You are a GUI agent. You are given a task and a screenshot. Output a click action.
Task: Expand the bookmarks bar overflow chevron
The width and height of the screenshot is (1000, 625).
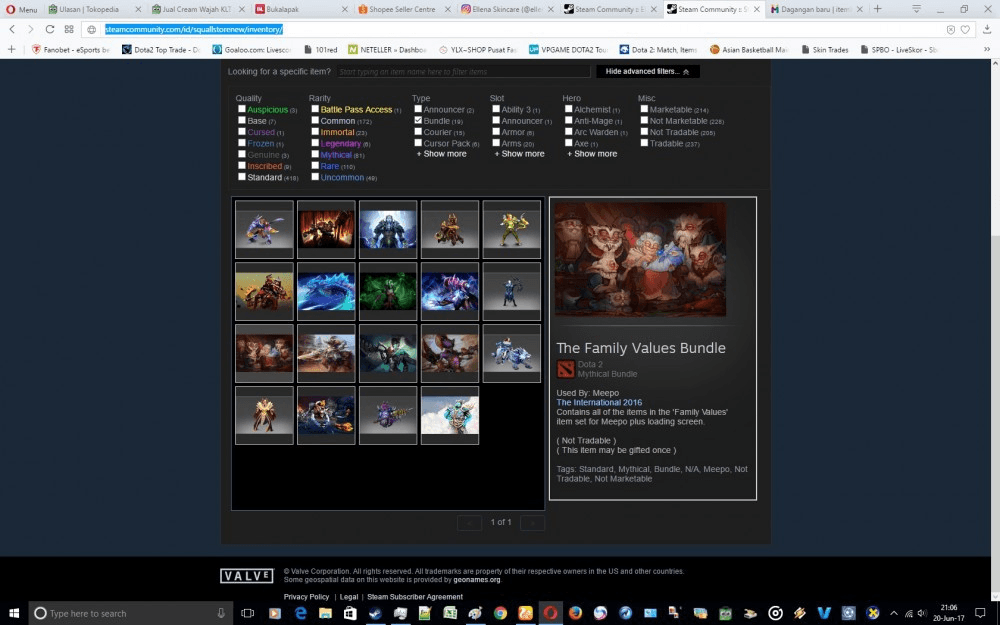point(987,49)
